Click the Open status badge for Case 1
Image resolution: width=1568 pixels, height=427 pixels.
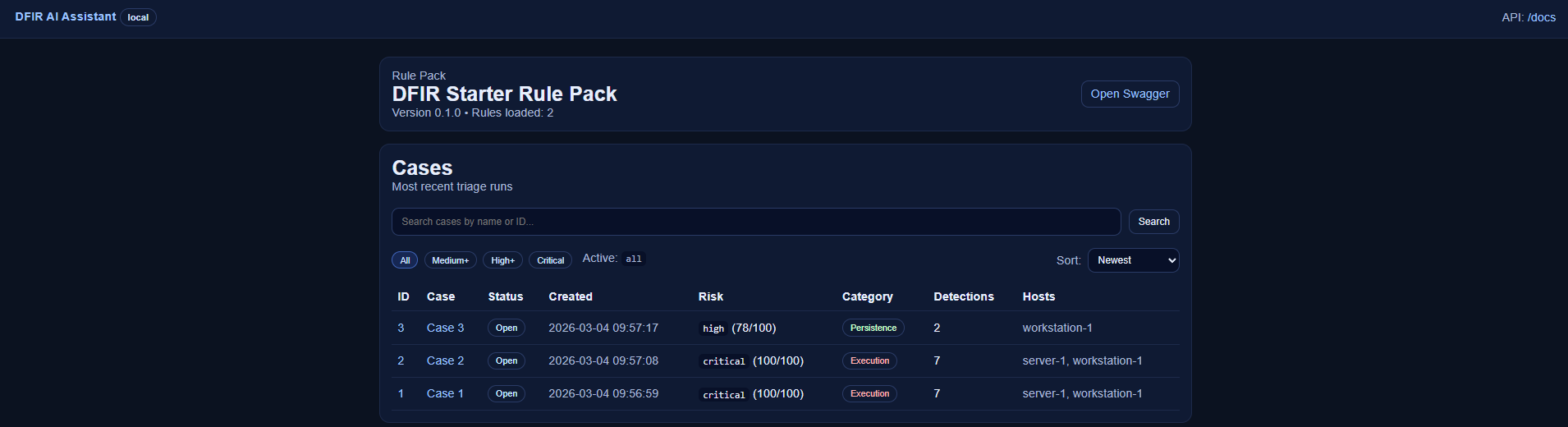click(507, 393)
